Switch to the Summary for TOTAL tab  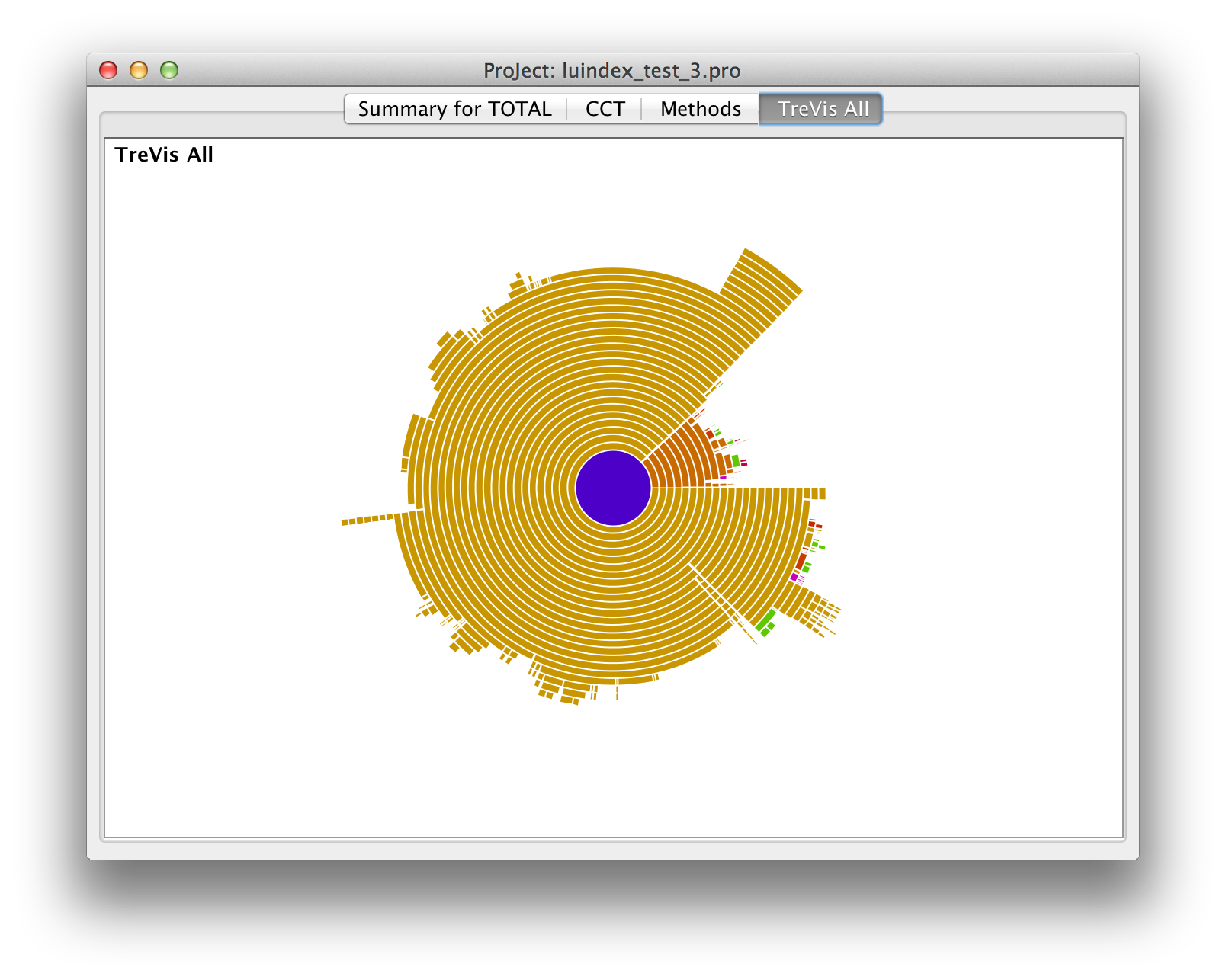pos(455,109)
